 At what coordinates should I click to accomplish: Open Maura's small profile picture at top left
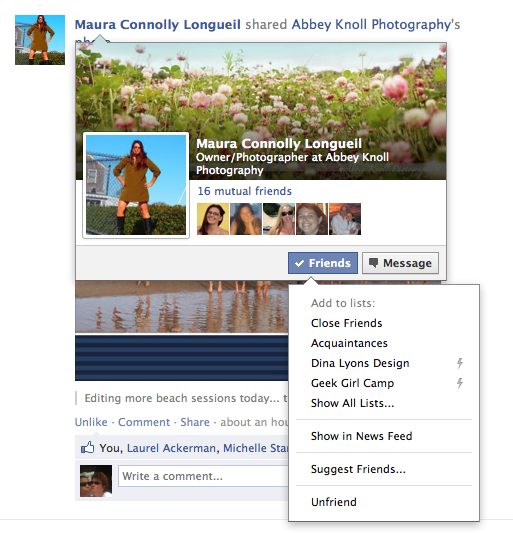(x=40, y=40)
